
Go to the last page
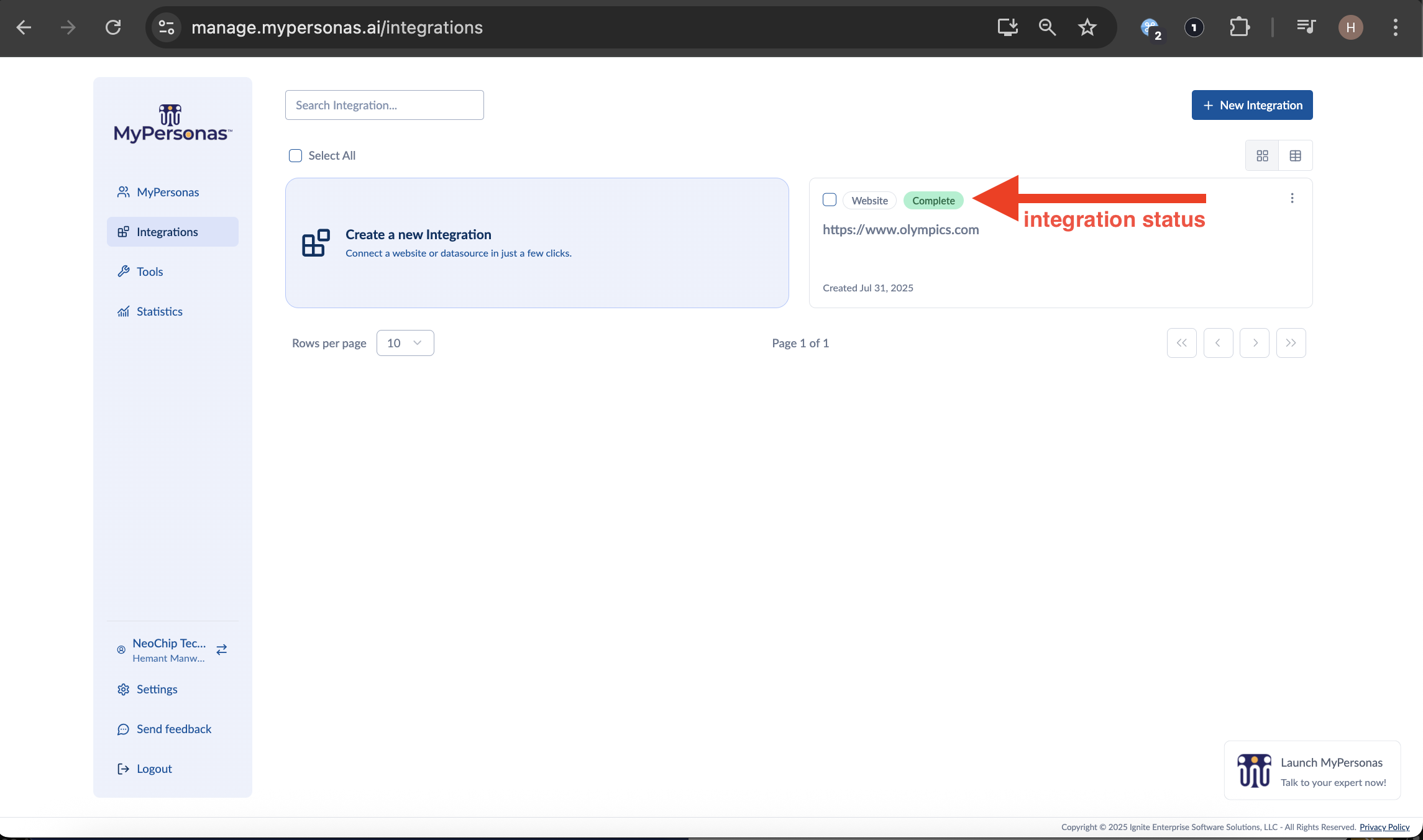pyautogui.click(x=1291, y=343)
